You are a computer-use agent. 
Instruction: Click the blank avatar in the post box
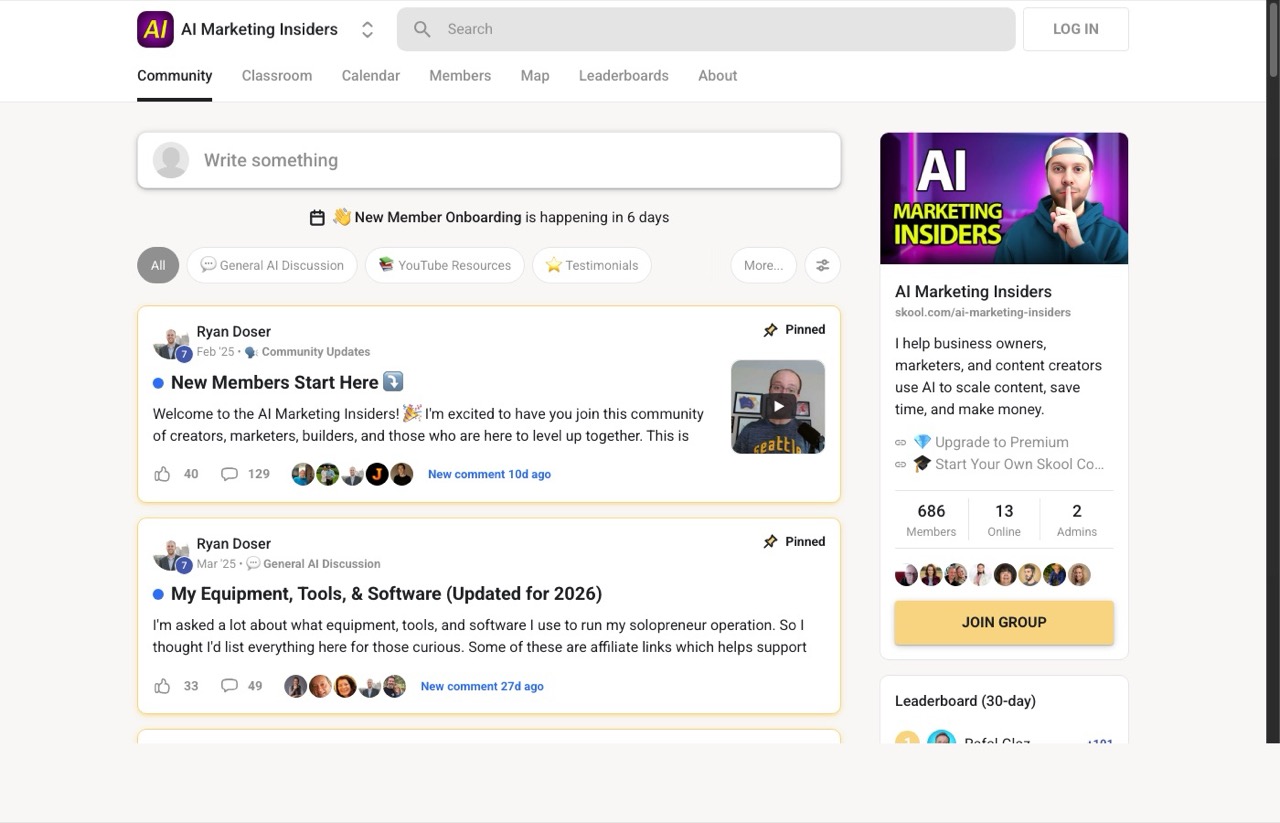click(x=171, y=160)
